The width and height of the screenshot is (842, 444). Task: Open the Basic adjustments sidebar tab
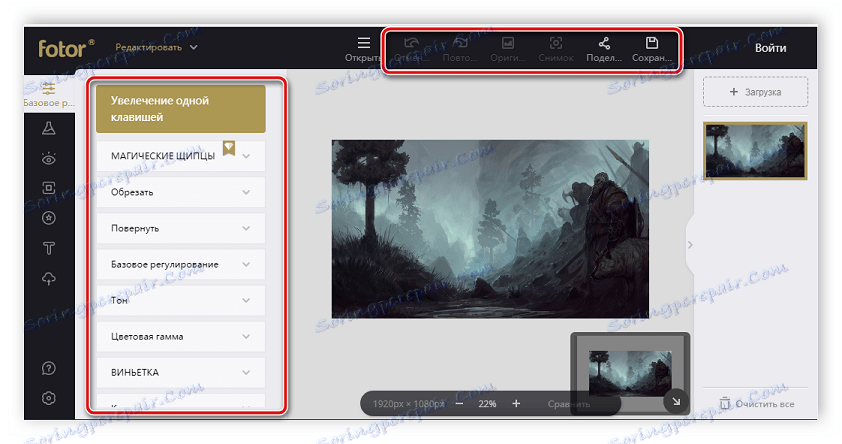click(49, 94)
